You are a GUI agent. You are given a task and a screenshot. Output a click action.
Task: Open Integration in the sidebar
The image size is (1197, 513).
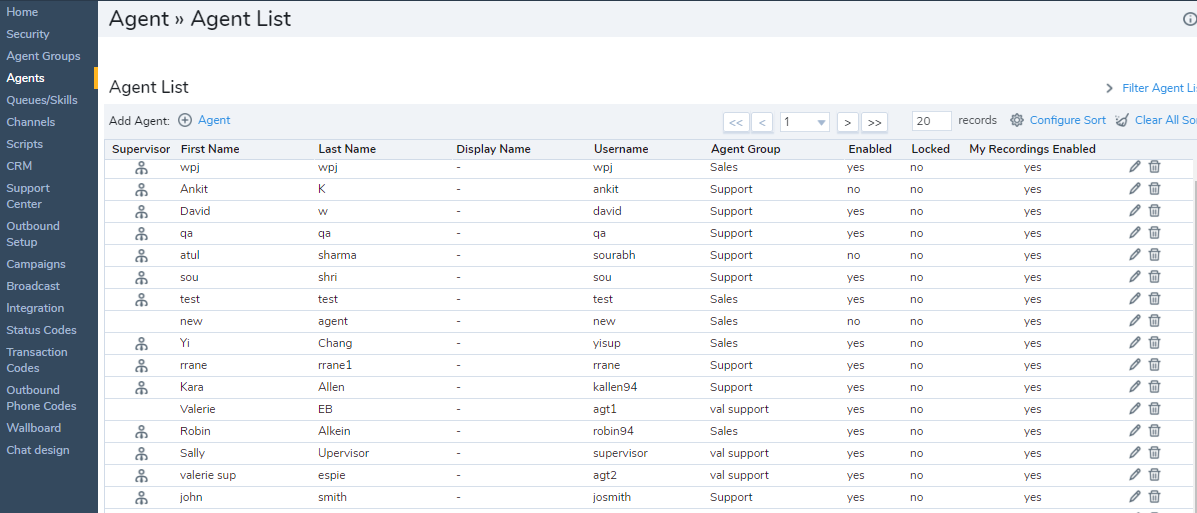(35, 308)
